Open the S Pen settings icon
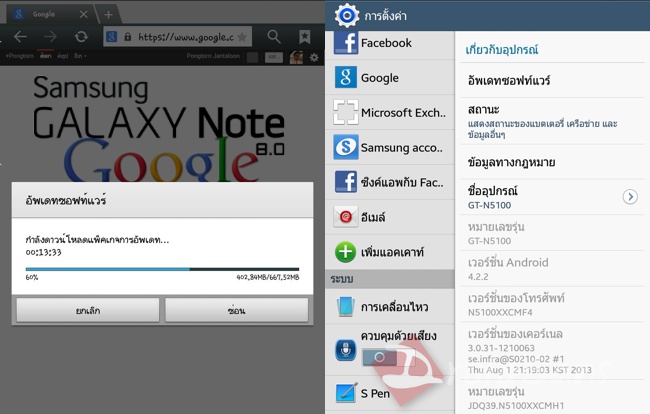Image resolution: width=650 pixels, height=414 pixels. pyautogui.click(x=346, y=393)
